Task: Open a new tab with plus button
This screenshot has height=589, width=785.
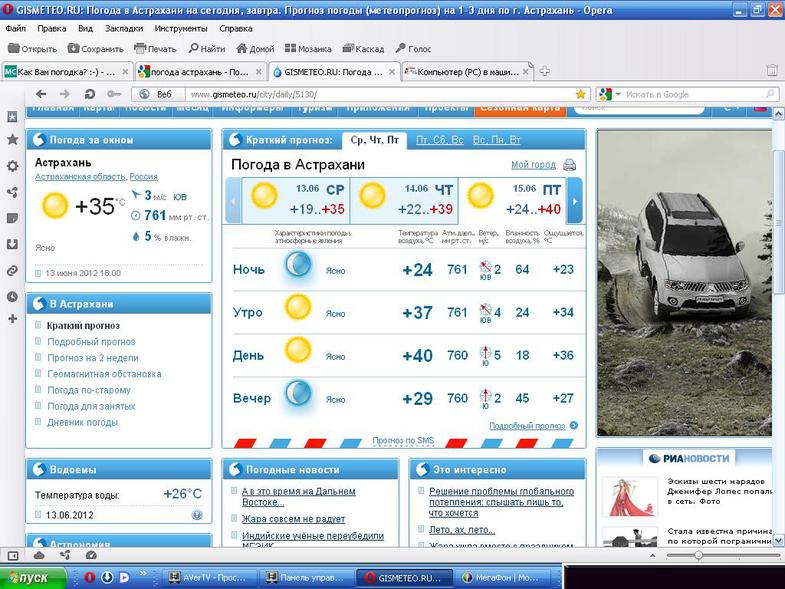Action: tap(545, 72)
